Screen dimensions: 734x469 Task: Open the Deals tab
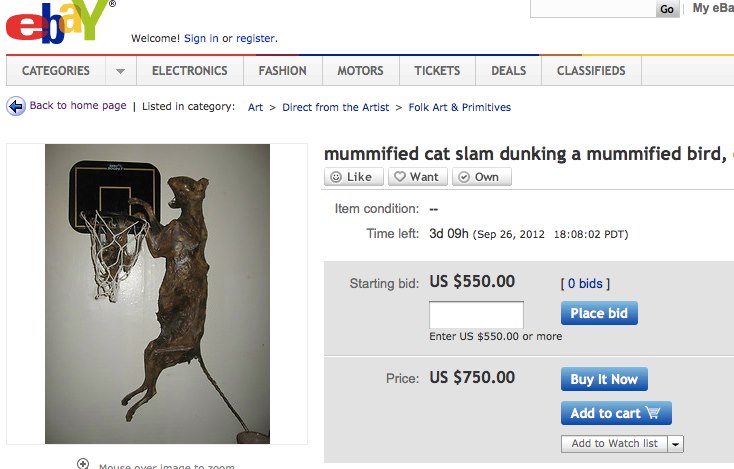[509, 71]
